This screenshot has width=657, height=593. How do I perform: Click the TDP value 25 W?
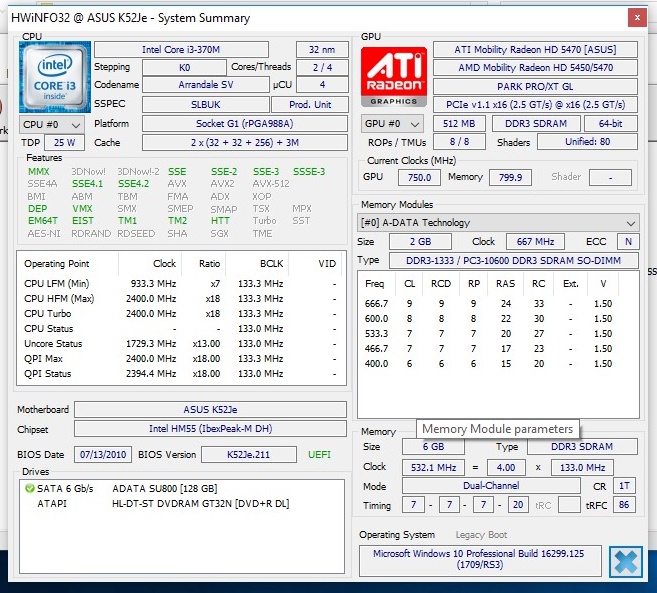(x=64, y=142)
